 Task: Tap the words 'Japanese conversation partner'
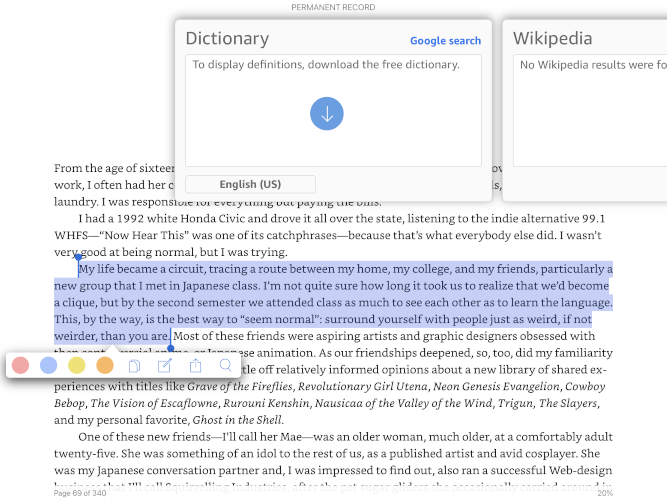[180, 470]
